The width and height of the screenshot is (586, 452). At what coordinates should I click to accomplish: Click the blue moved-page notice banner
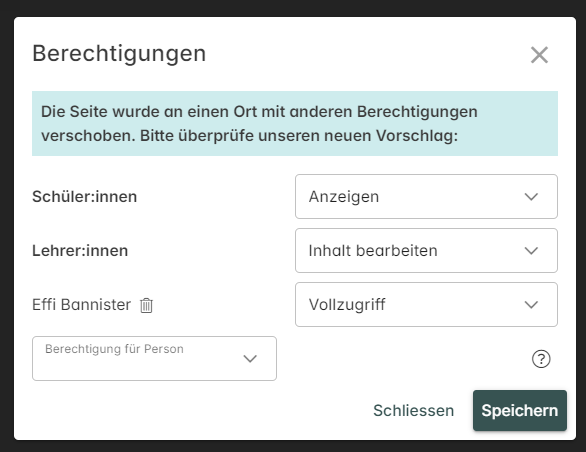click(295, 123)
